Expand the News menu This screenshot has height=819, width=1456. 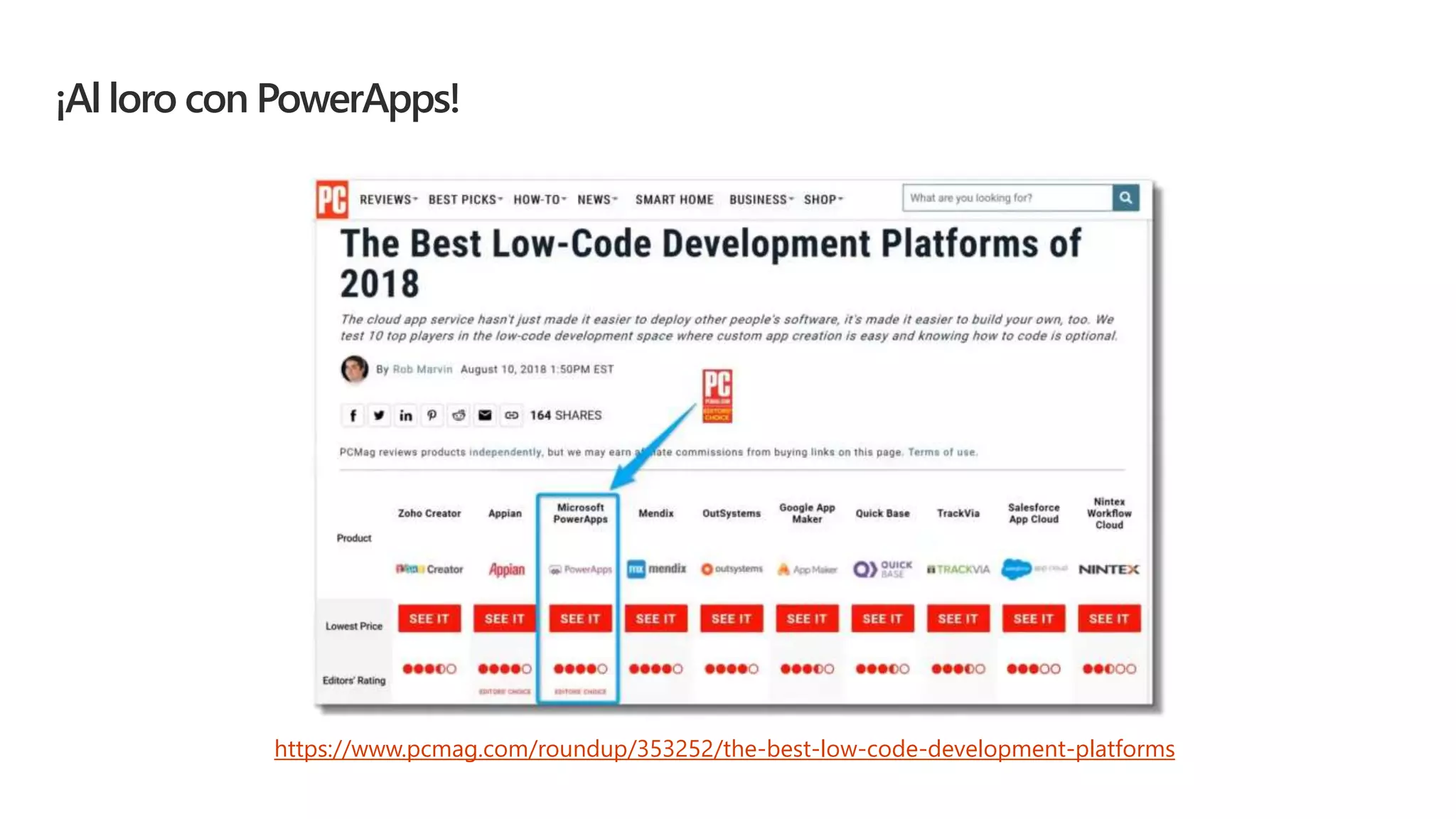tap(597, 200)
